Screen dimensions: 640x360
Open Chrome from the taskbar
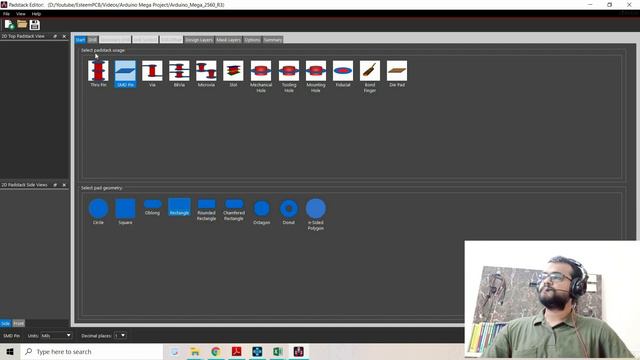pos(216,351)
